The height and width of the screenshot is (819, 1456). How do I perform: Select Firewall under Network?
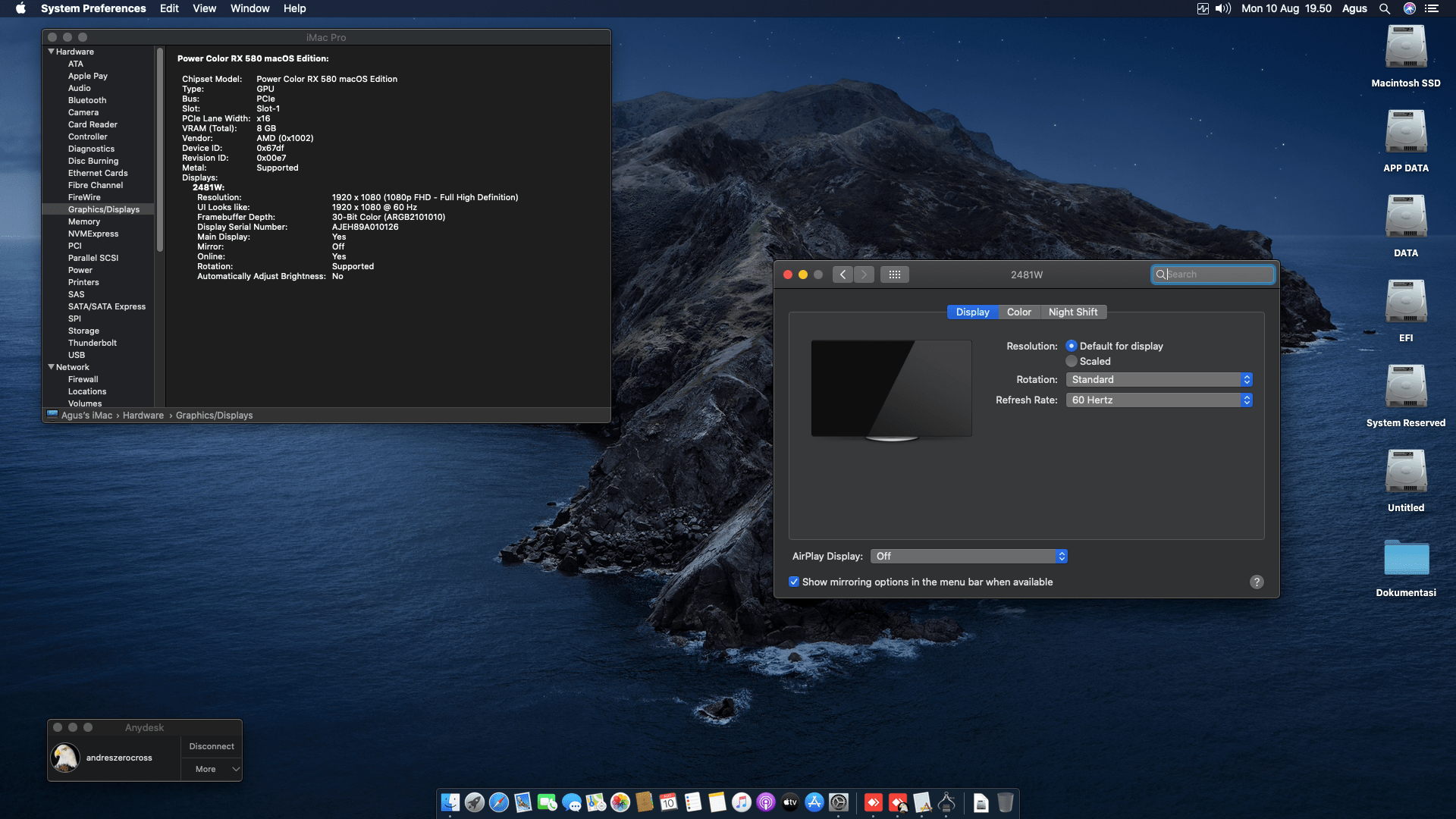tap(83, 379)
